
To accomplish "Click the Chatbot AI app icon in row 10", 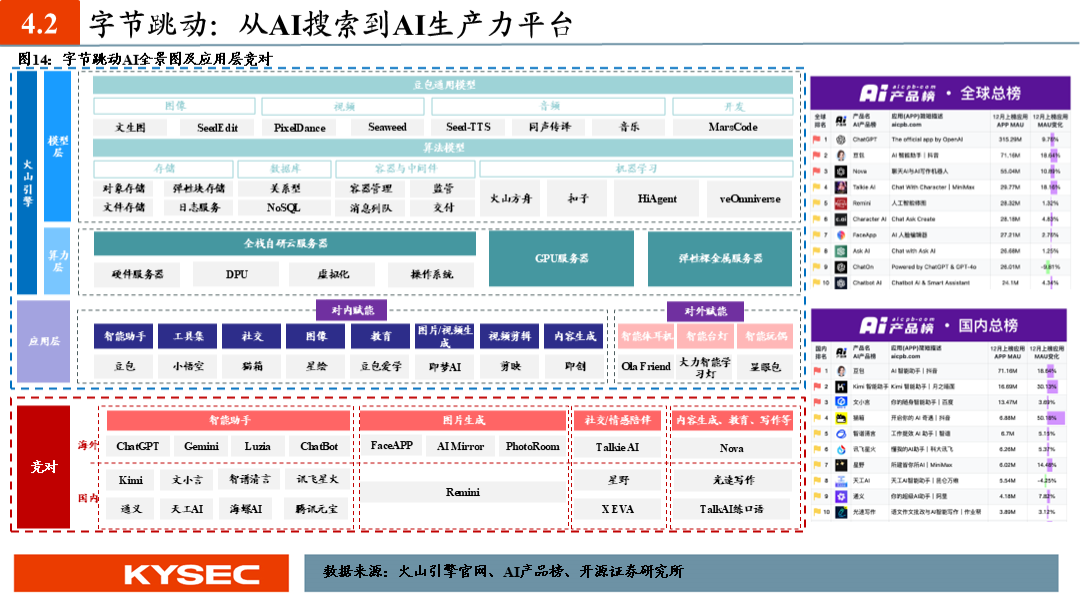I will point(841,282).
